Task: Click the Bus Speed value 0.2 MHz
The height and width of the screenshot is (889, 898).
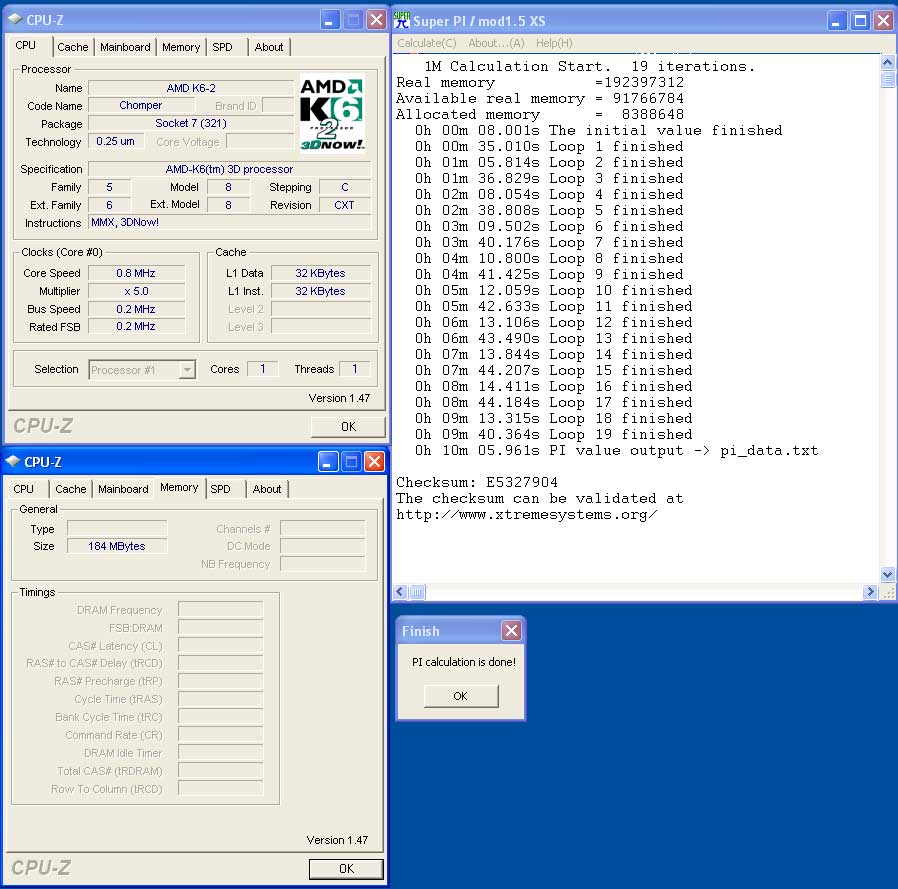Action: (136, 309)
